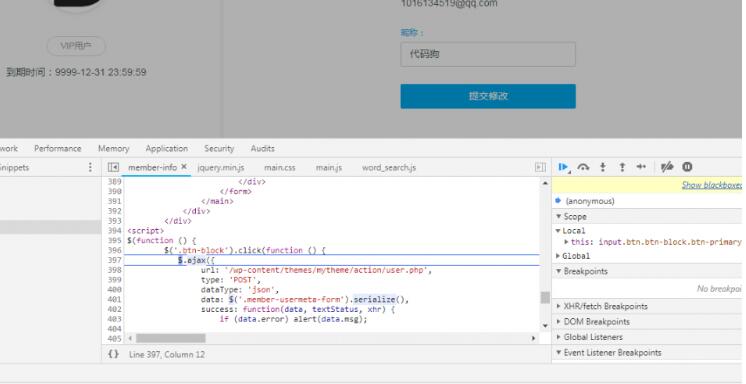Click the 'No breakpoints' message text
The image size is (746, 384).
[x=719, y=289]
